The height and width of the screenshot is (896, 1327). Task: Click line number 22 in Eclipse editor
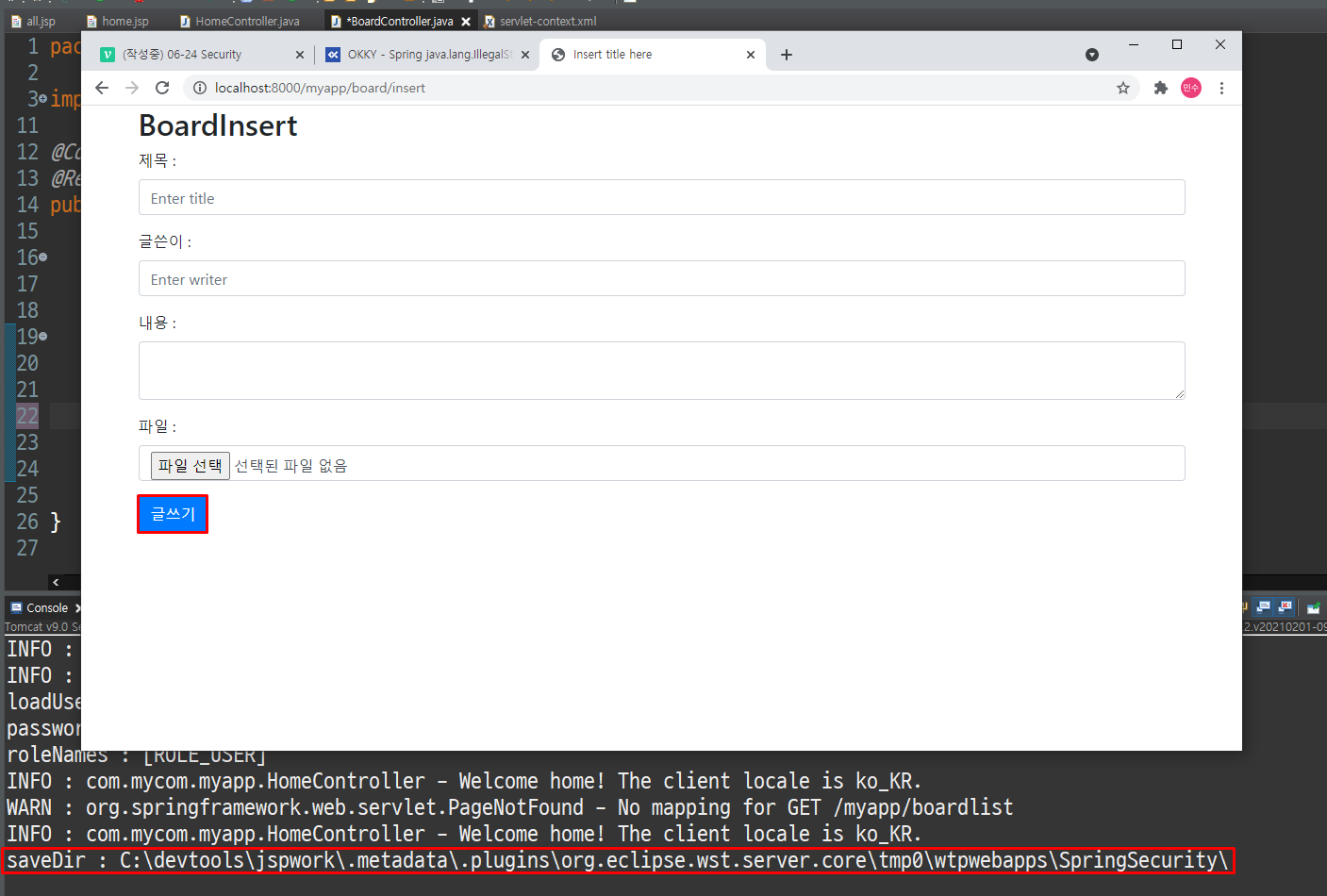(27, 416)
